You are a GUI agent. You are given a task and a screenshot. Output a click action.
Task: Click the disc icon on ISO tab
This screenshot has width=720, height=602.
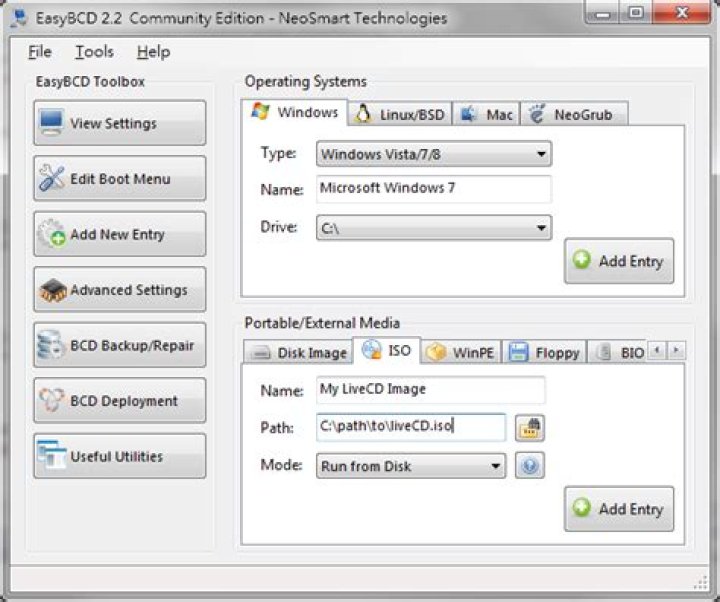click(x=371, y=350)
